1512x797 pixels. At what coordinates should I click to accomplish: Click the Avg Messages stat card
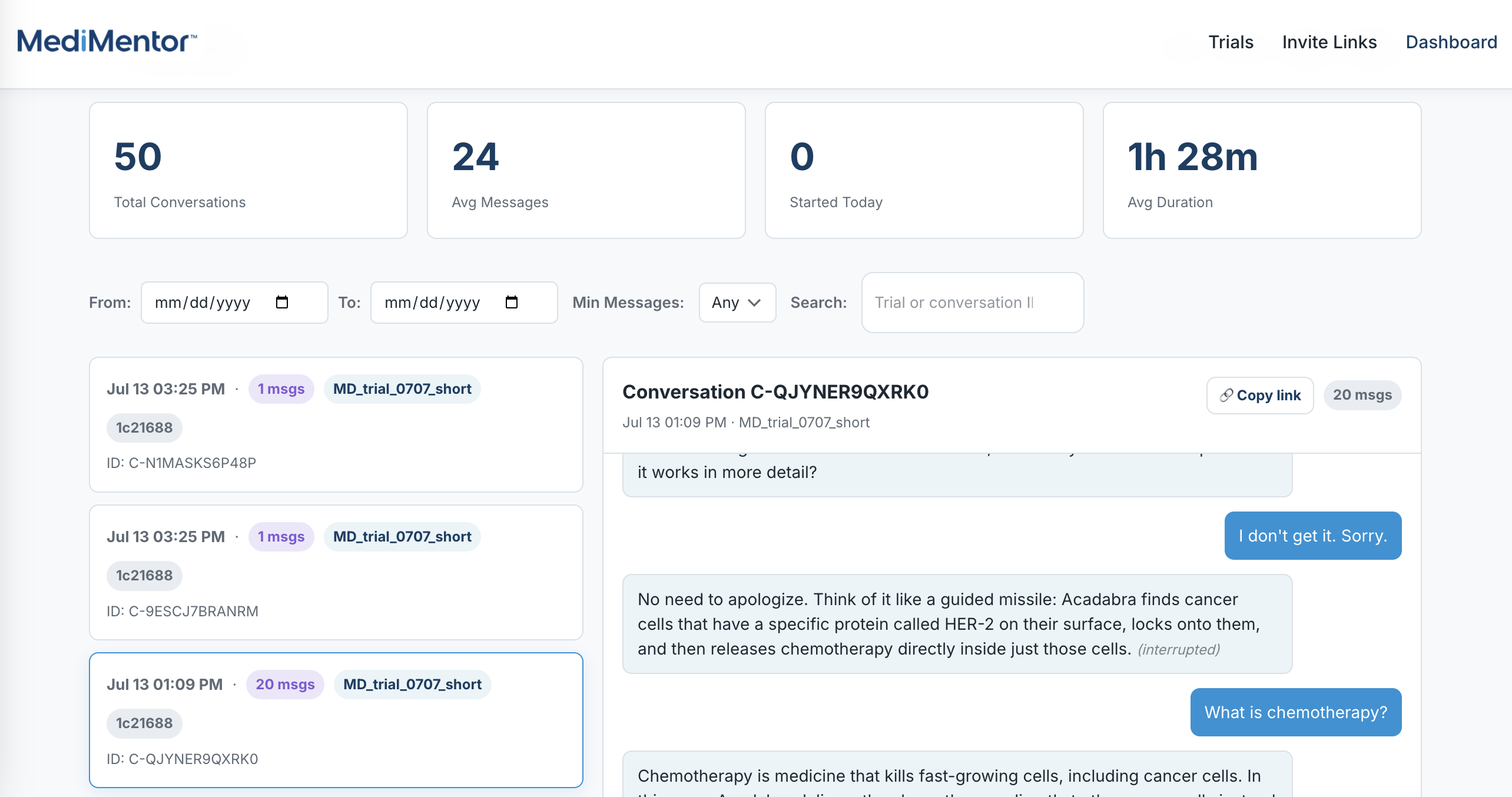point(586,171)
